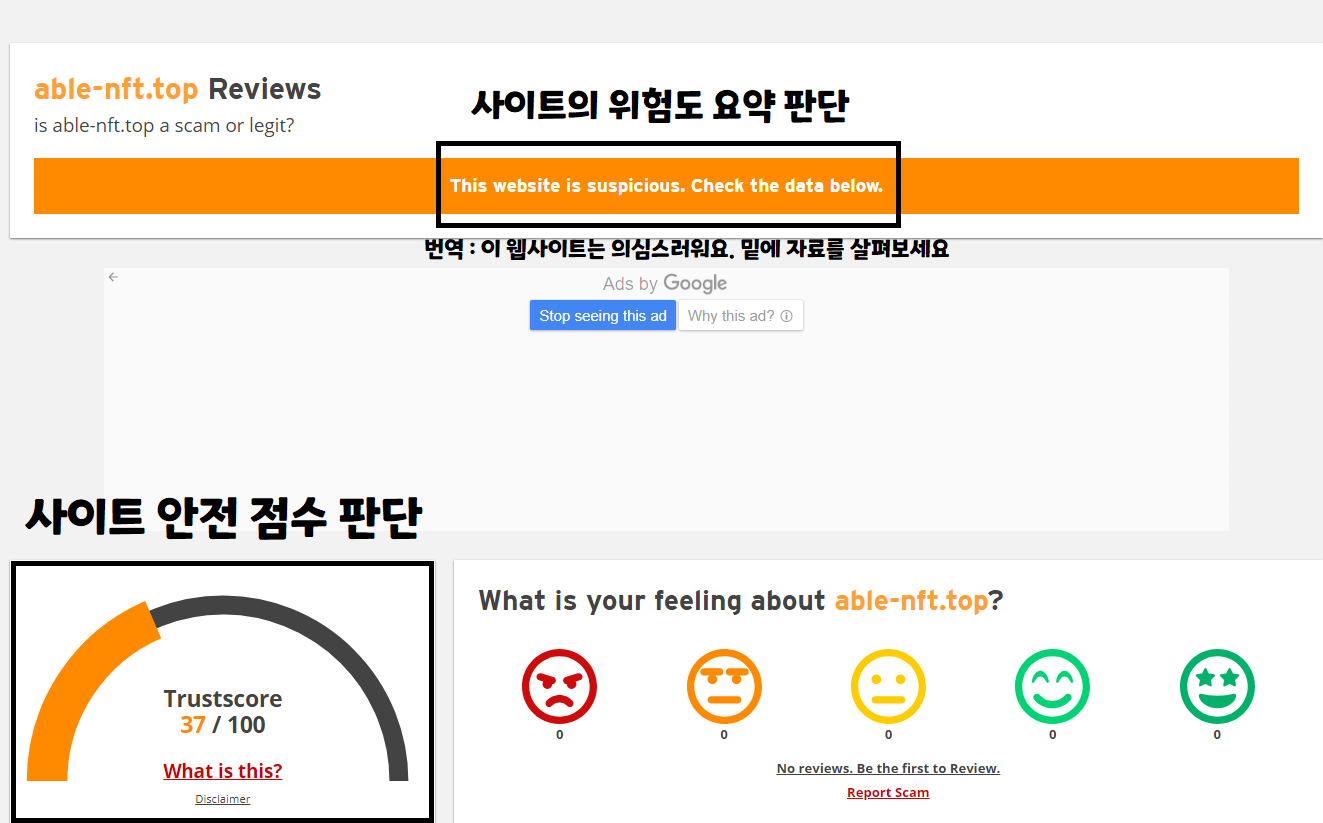Select the smiling green face rating
The width and height of the screenshot is (1323, 823).
tap(1052, 686)
